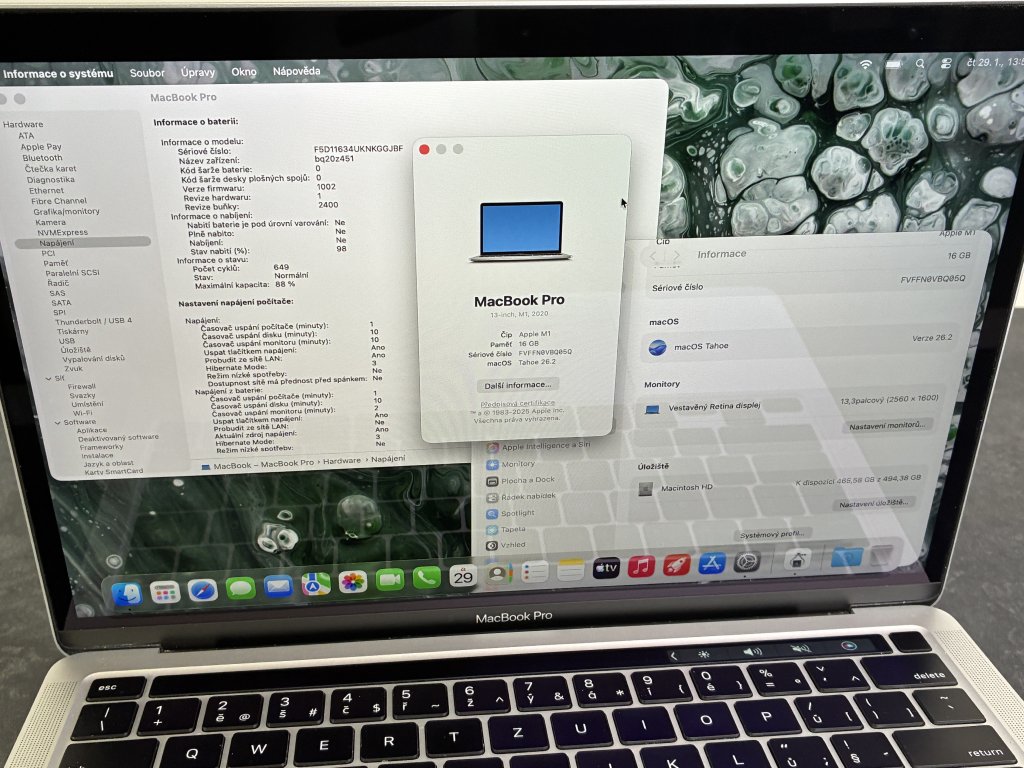Select Wi-Fi under Síť in sidebar
Viewport: 1024px width, 768px height.
(82, 413)
